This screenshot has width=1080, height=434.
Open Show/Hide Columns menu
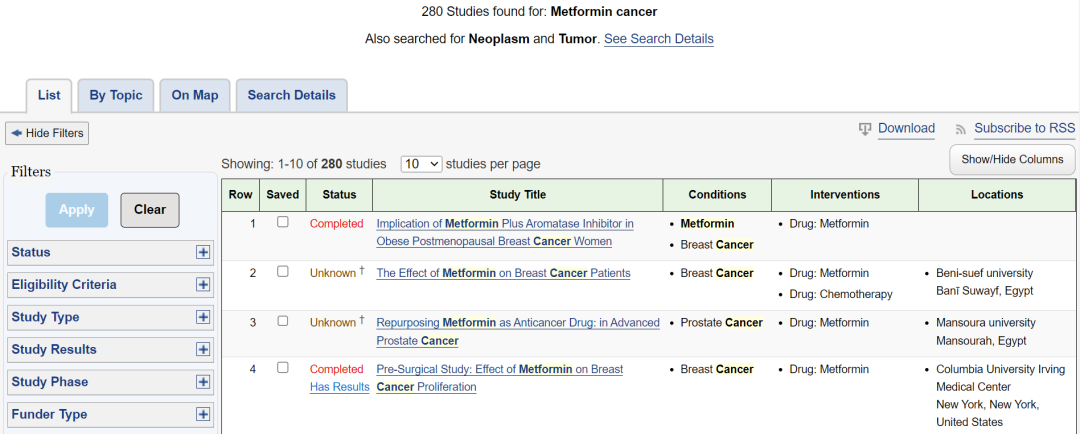(1012, 160)
